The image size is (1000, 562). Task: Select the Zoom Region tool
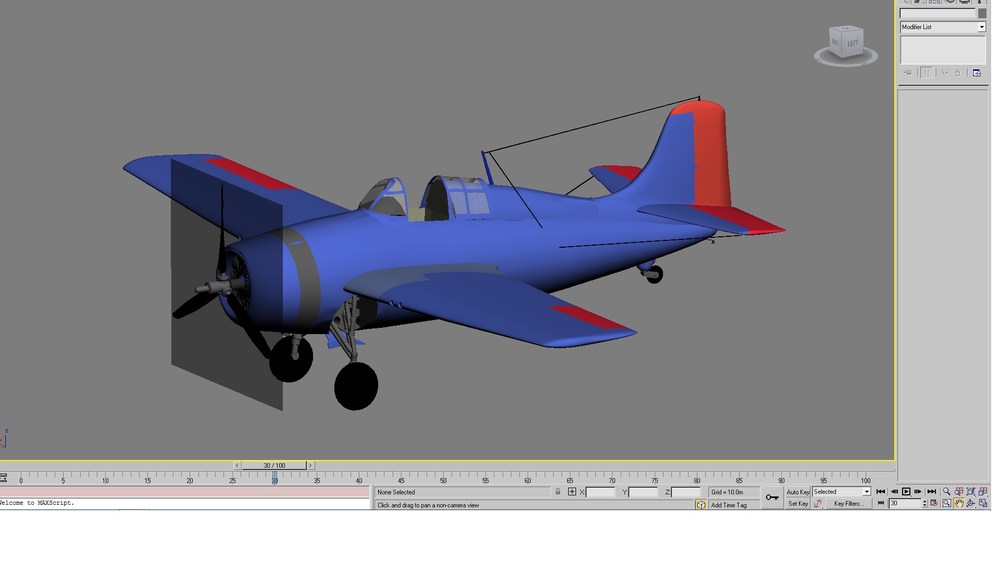(x=947, y=503)
